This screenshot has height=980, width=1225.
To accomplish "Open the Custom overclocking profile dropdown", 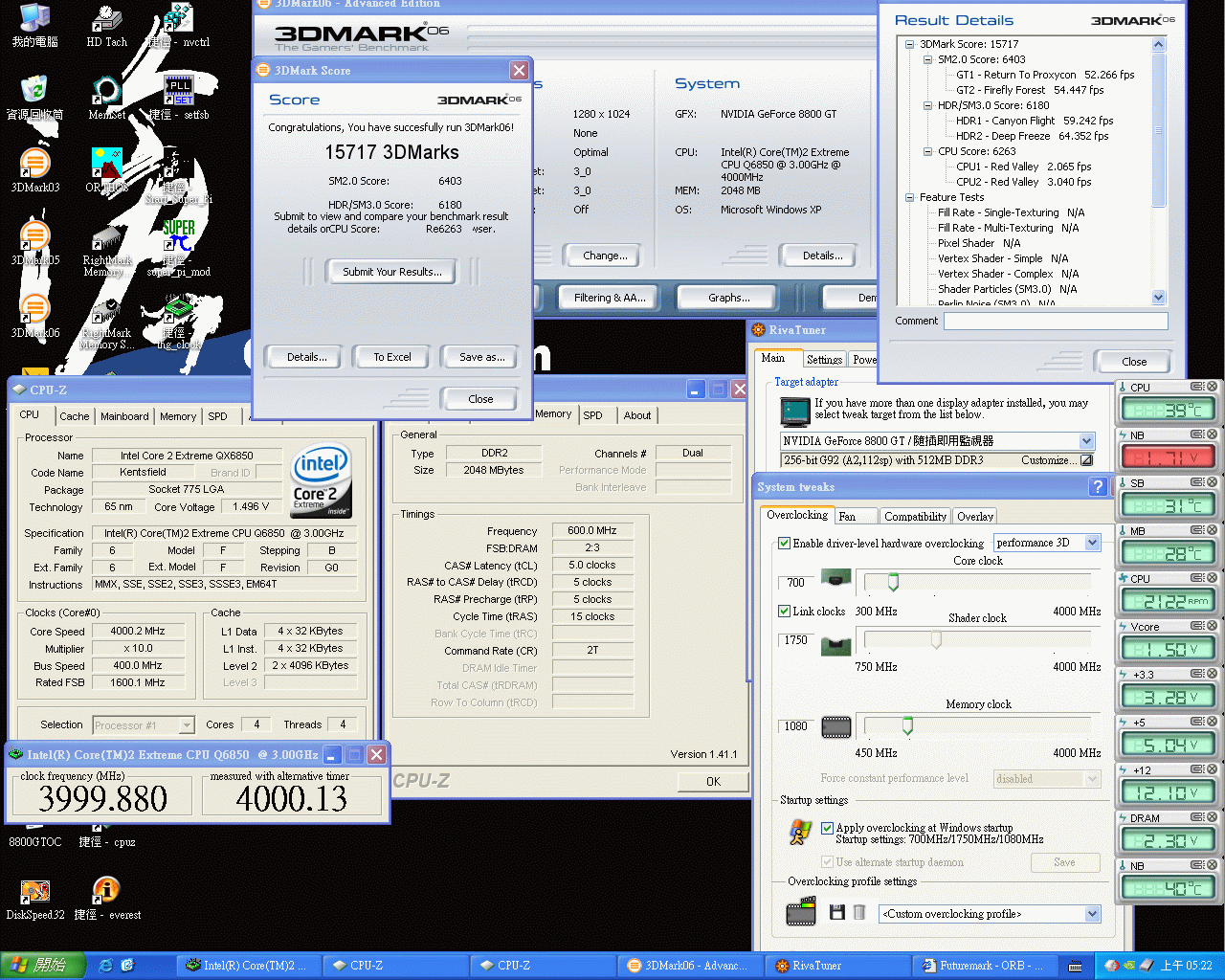I will click(x=1091, y=914).
